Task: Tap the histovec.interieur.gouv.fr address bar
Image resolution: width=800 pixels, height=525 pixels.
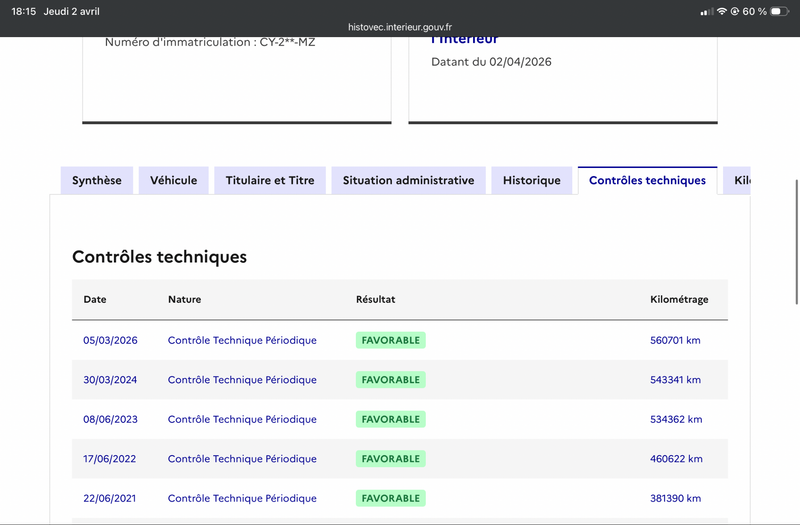Action: coord(400,28)
